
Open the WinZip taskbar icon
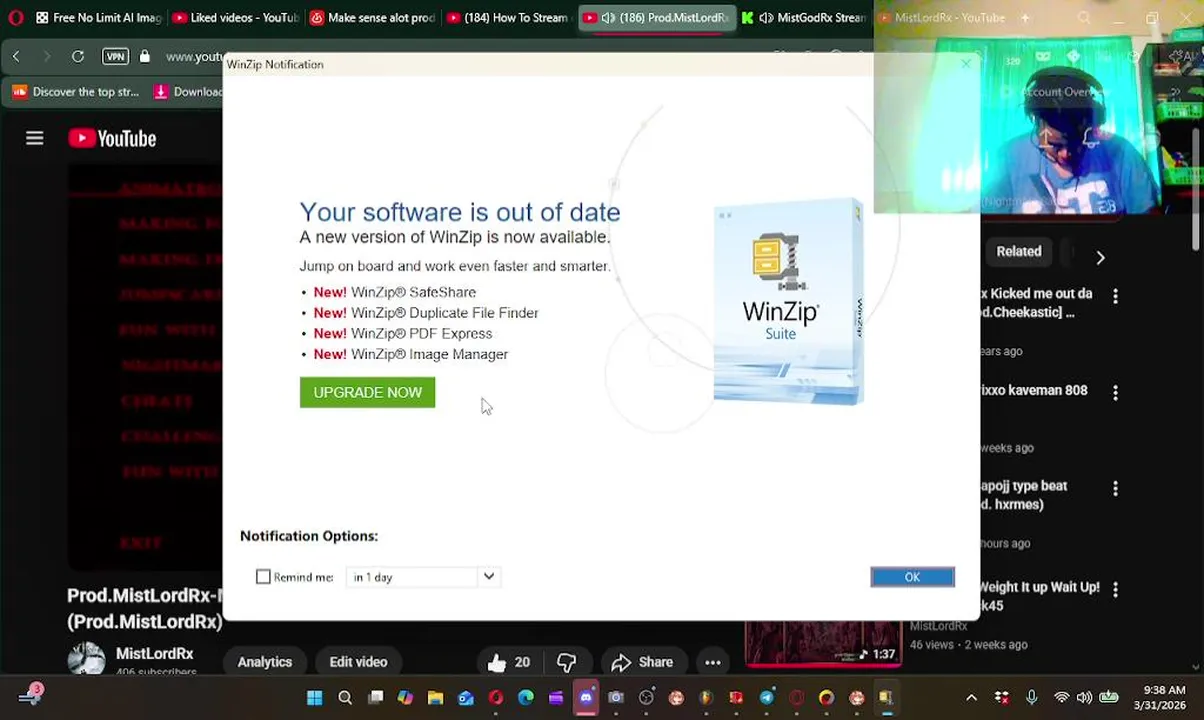pos(886,698)
